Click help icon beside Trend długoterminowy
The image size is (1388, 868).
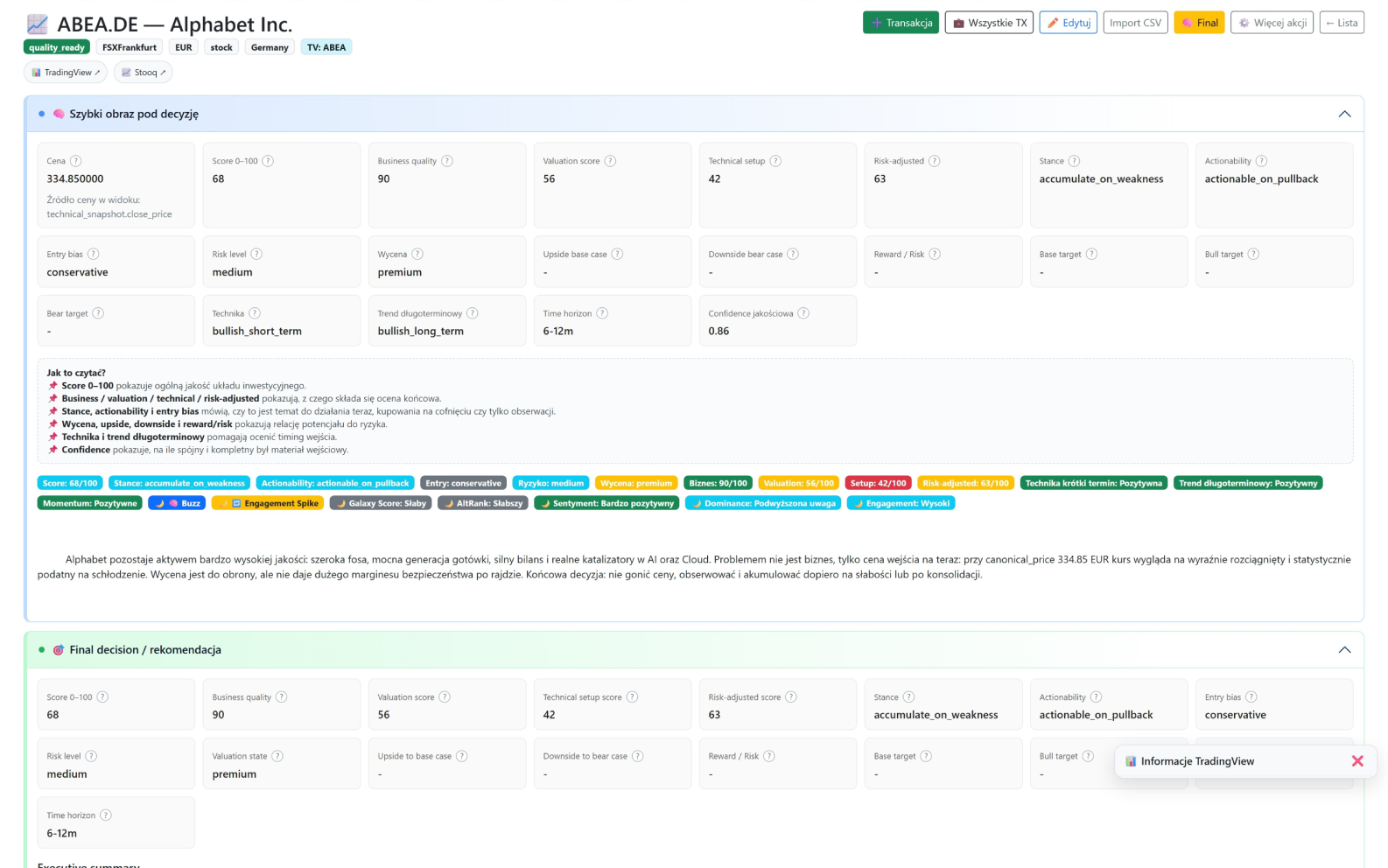click(473, 313)
